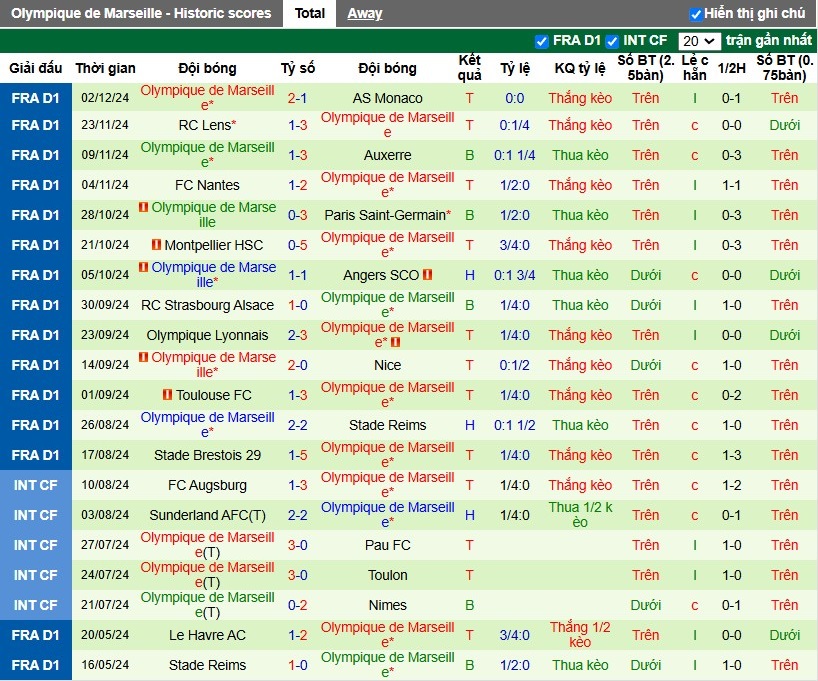The height and width of the screenshot is (681, 818).
Task: Click the Olympique de Marseille - Historic scores title
Action: tap(141, 13)
